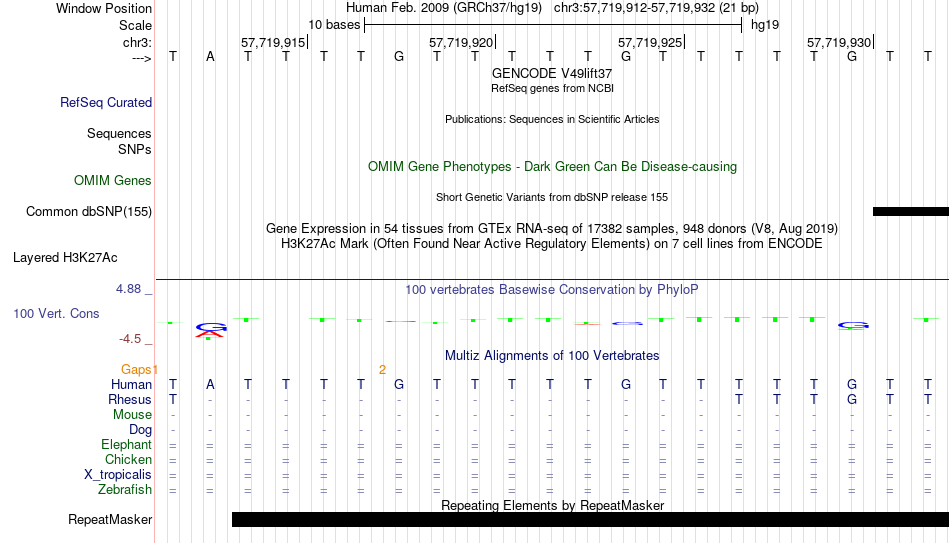Click the 57,719,925 position marker
Image resolution: width=950 pixels, height=543 pixels.
[650, 42]
